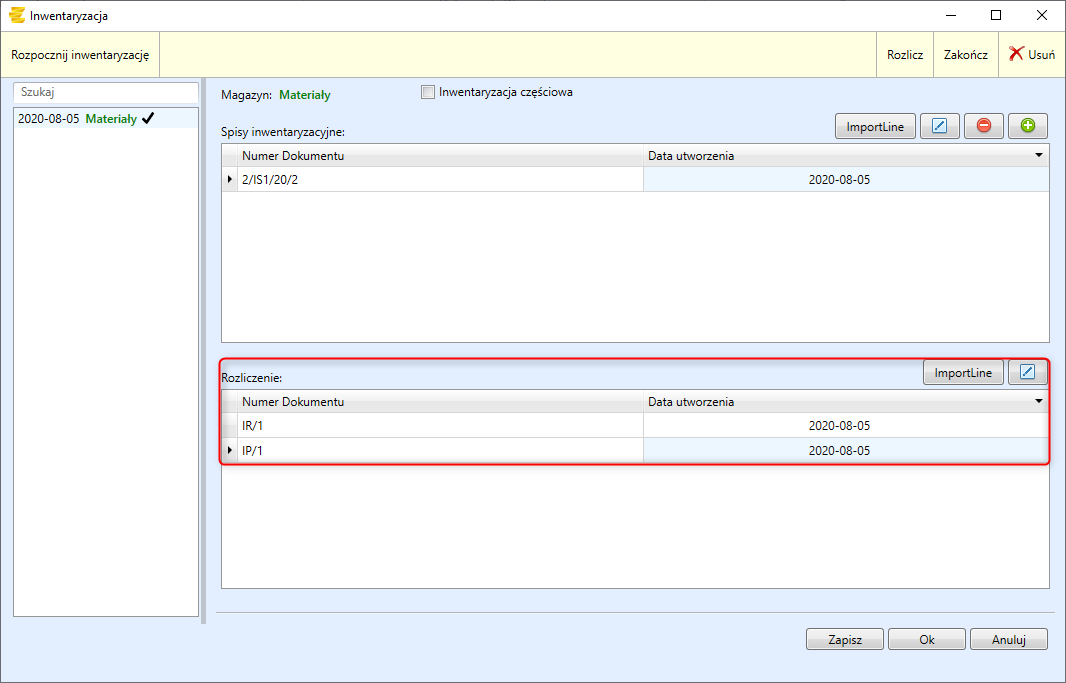Confirm with the Ok button
Screen dimensions: 1066x683
pos(926,640)
